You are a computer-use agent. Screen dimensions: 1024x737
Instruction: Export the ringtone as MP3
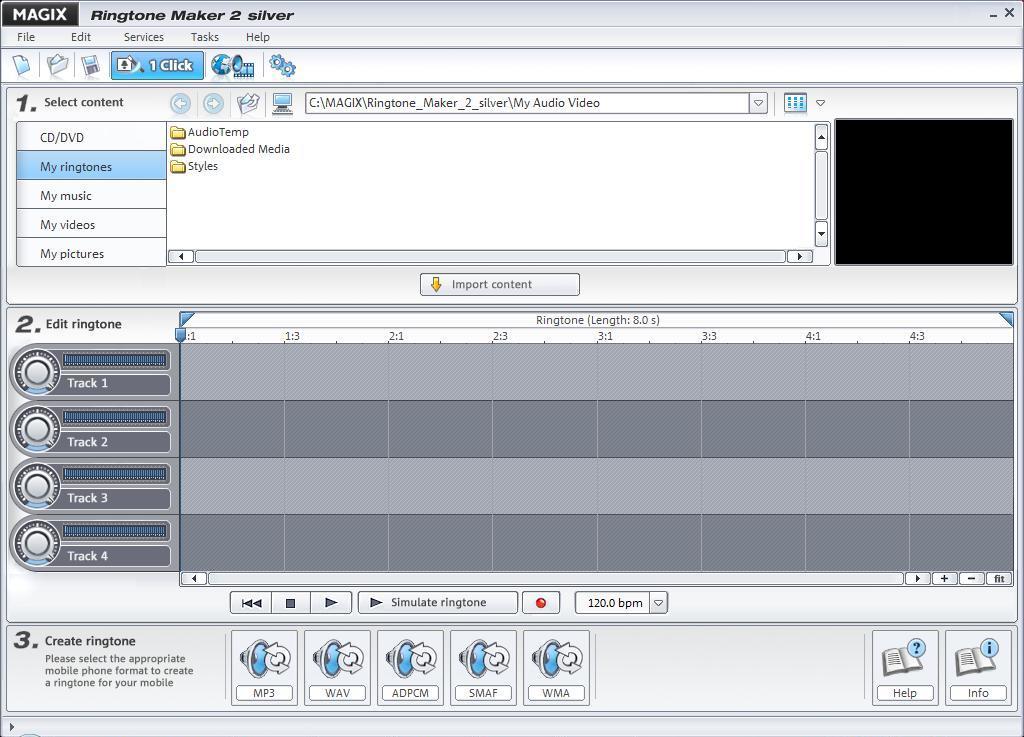[264, 666]
